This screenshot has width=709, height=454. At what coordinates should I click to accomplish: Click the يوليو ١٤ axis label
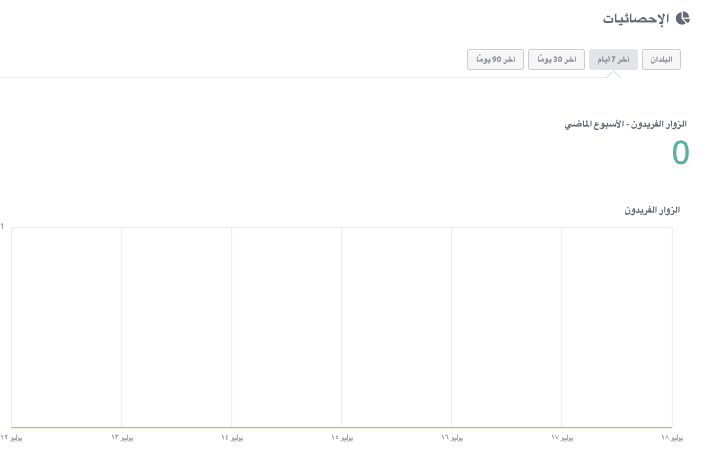(x=232, y=438)
